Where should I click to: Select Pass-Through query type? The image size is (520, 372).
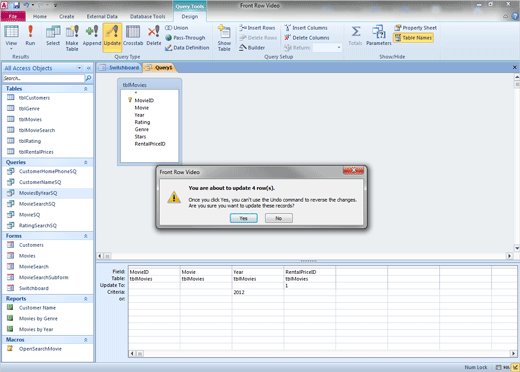(185, 38)
